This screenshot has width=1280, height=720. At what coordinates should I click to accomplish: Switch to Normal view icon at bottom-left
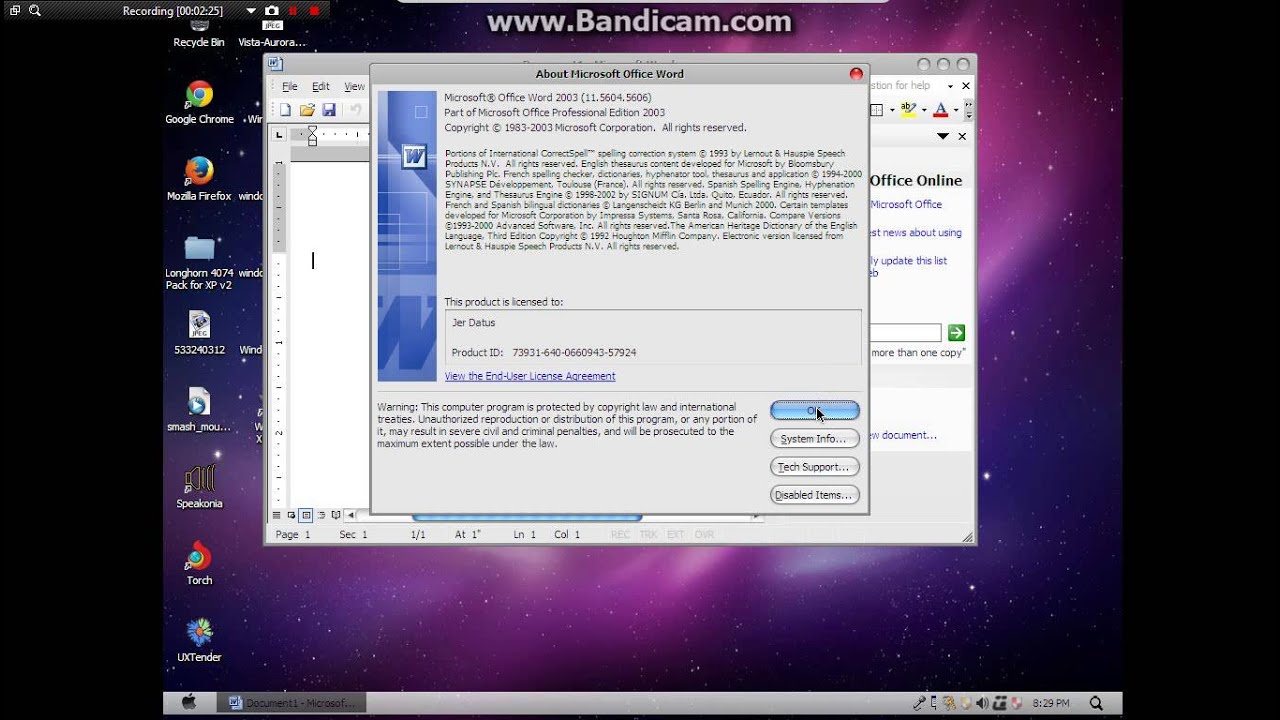pyautogui.click(x=277, y=516)
